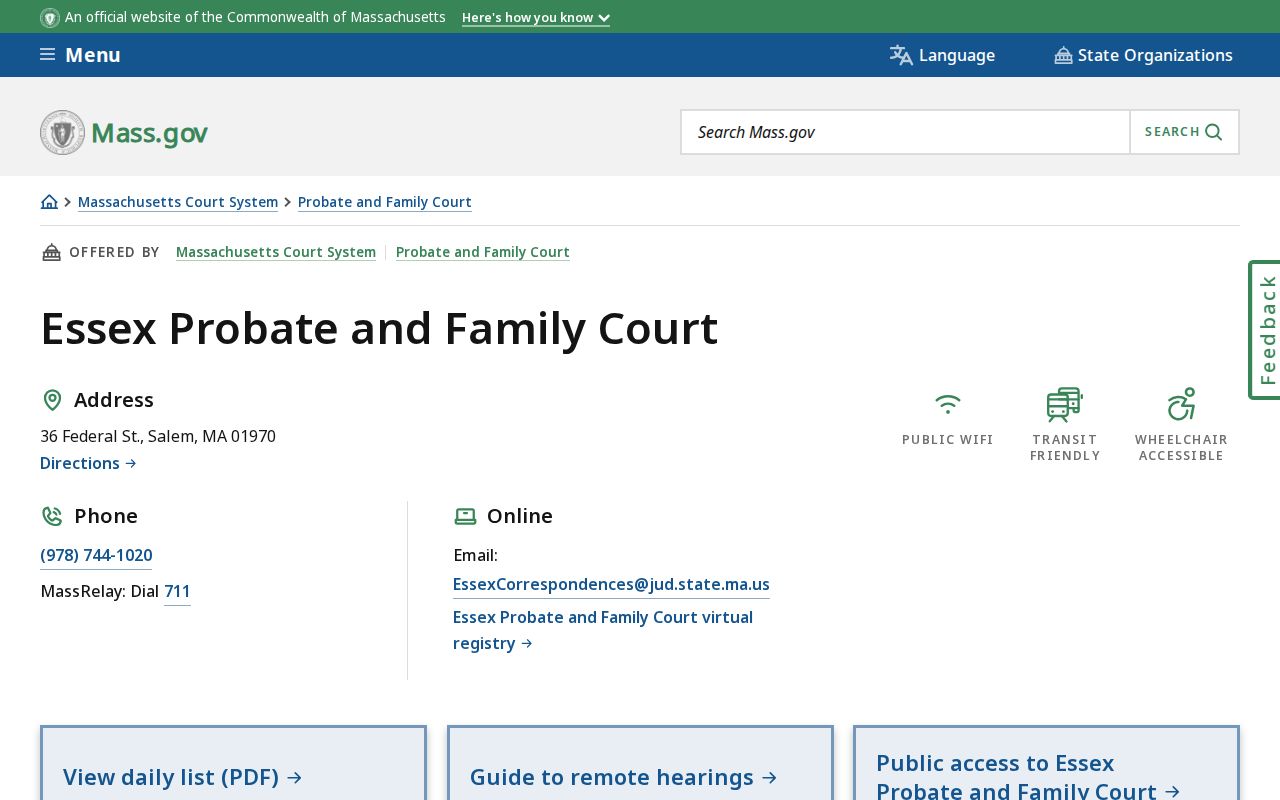Expand "Here's how you know" dropdown
The image size is (1280, 800).
point(536,18)
